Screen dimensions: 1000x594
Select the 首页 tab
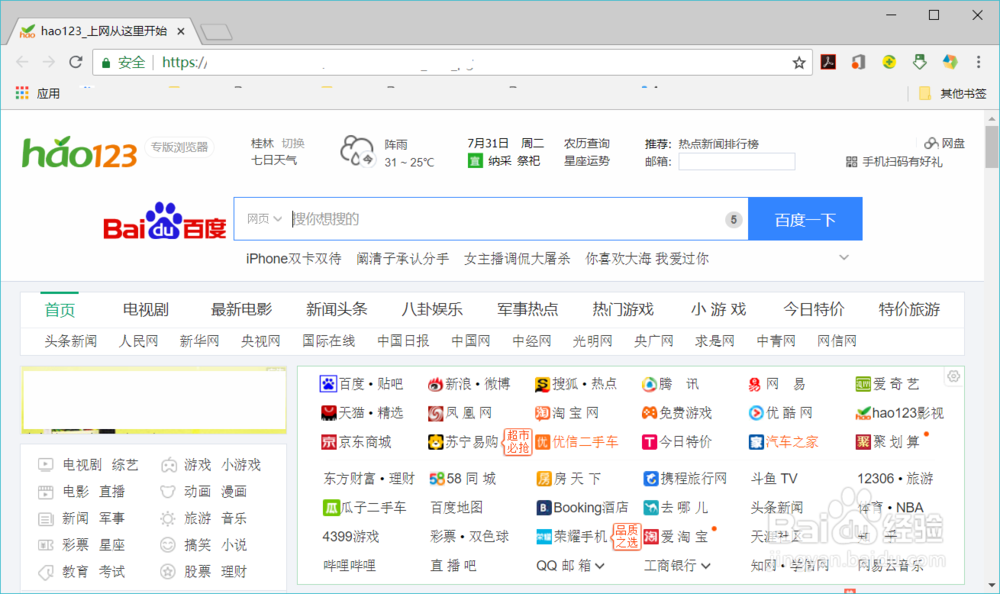[60, 310]
